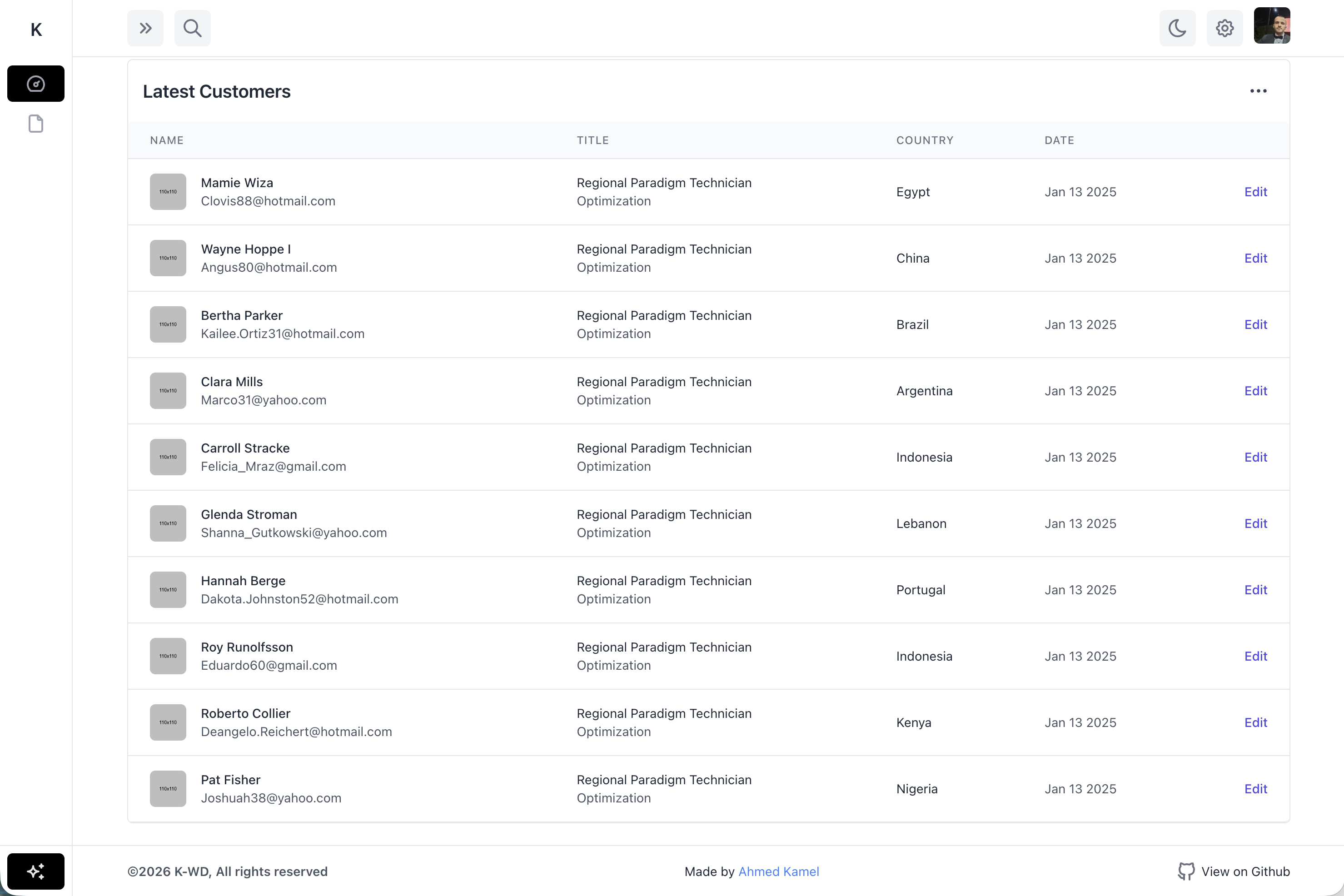Viewport: 1344px width, 896px height.
Task: Click email Marco31@yahoo.com
Action: pyautogui.click(x=264, y=400)
